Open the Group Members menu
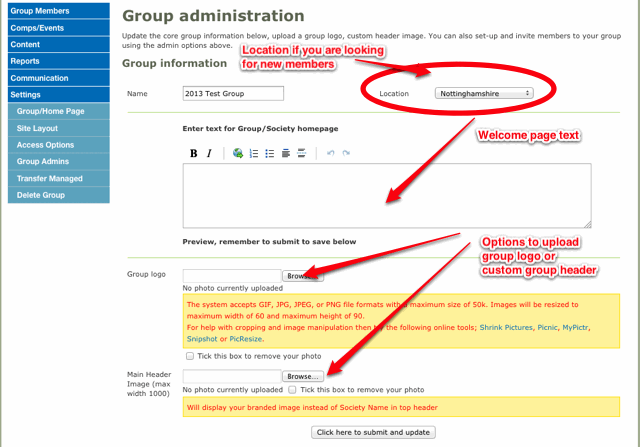The height and width of the screenshot is (447, 640). coord(59,11)
